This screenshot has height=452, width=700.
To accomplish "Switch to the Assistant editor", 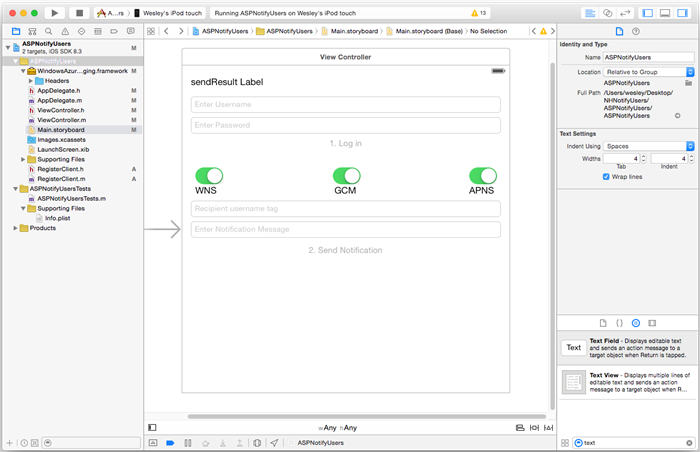I will tap(608, 13).
